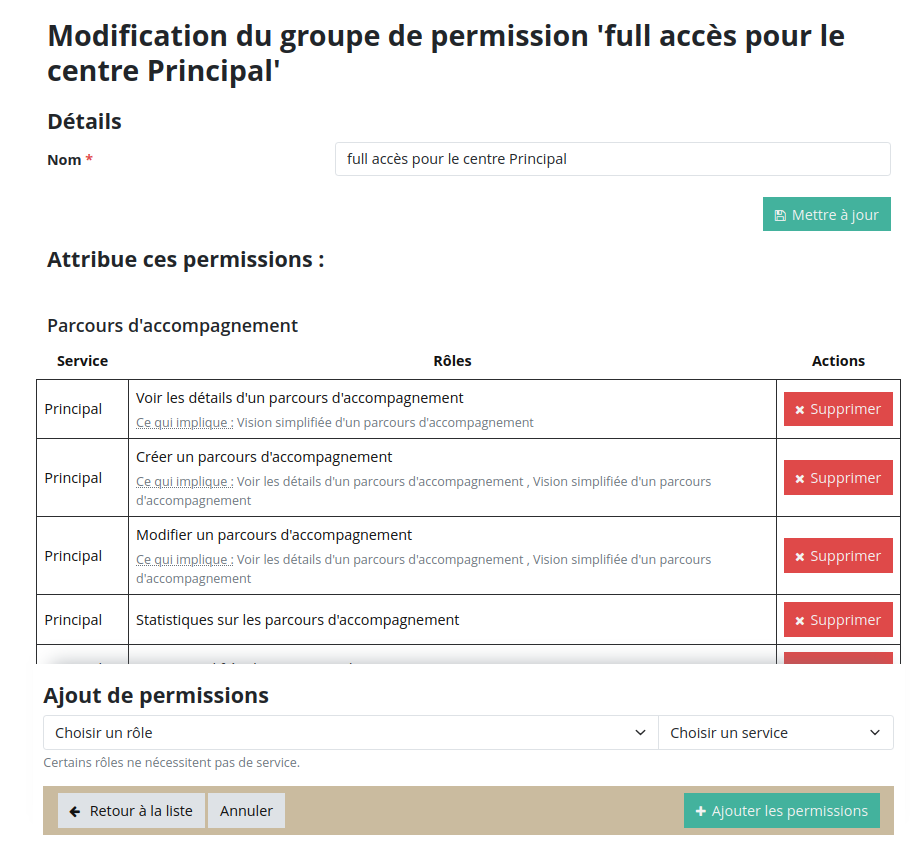This screenshot has height=845, width=910.
Task: Click the X icon in the Supprimer button for 'Modifier un parcours'
Action: pyautogui.click(x=800, y=557)
